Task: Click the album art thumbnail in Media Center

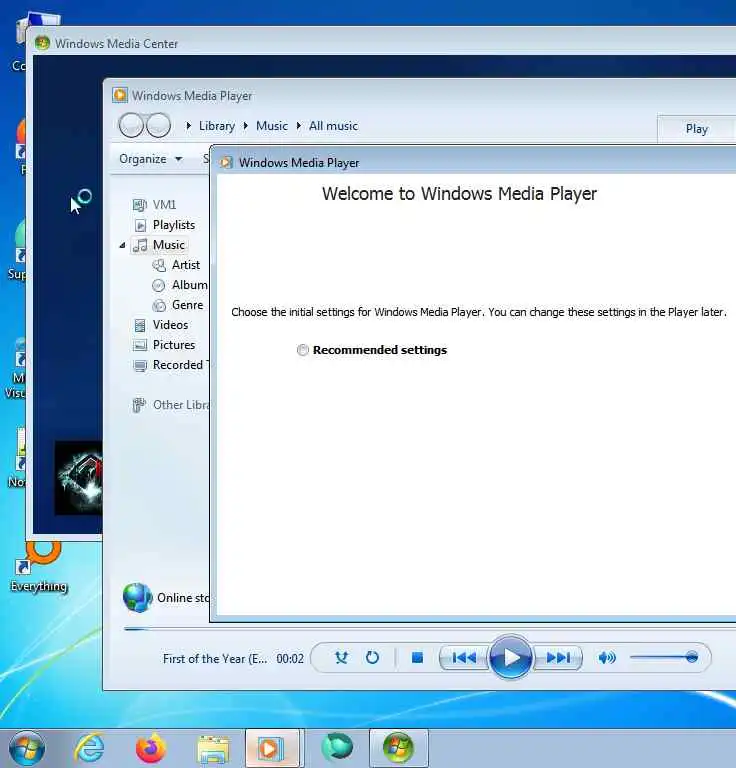Action: coord(78,478)
